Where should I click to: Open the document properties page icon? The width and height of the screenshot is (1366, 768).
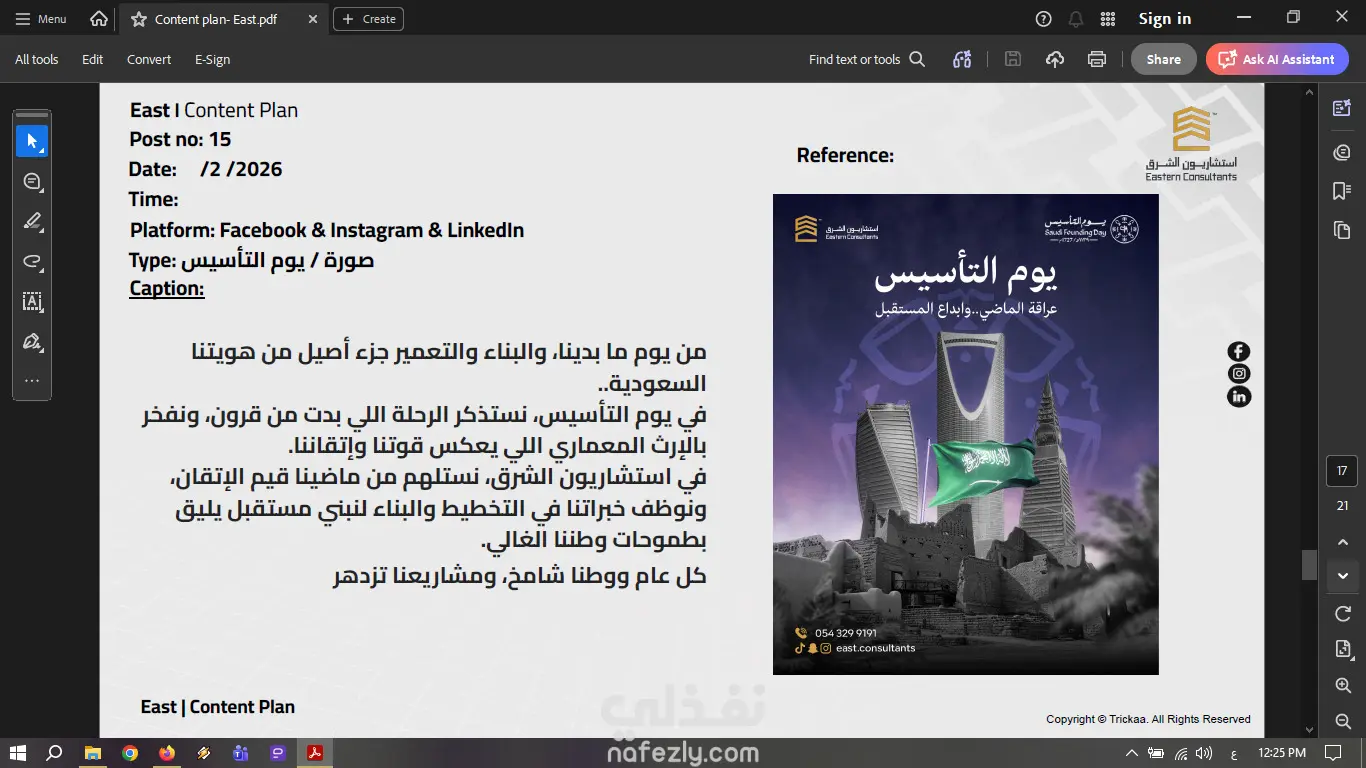[x=1343, y=649]
